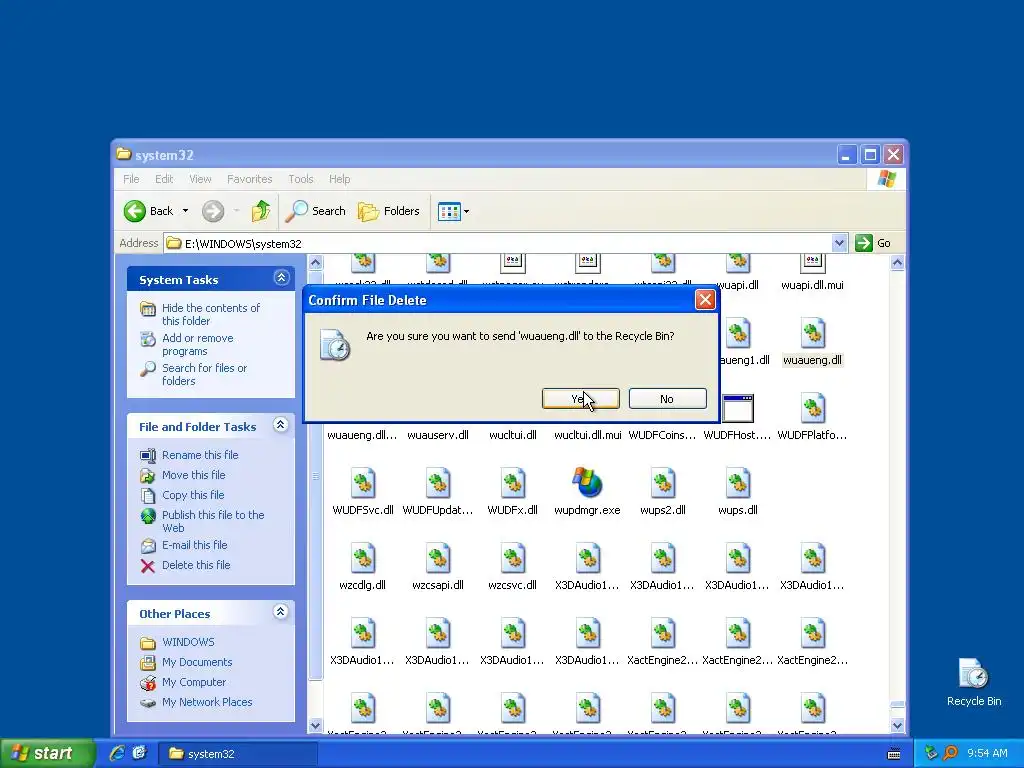The width and height of the screenshot is (1024, 768).
Task: Open My Documents in Other Places
Action: click(197, 662)
